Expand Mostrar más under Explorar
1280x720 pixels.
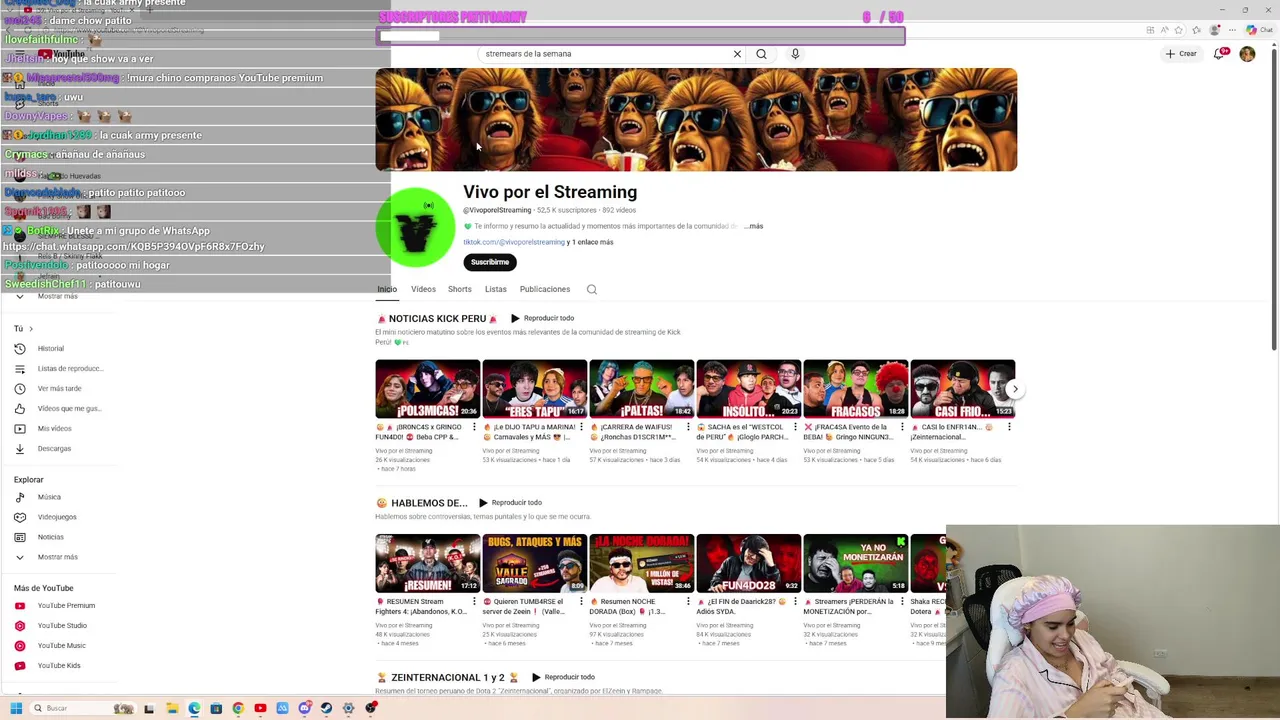[57, 557]
